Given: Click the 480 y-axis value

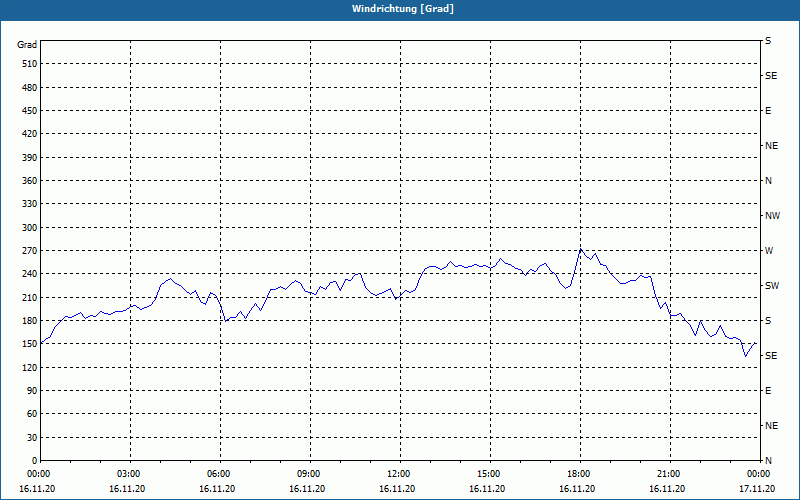Looking at the screenshot, I should pyautogui.click(x=30, y=88).
